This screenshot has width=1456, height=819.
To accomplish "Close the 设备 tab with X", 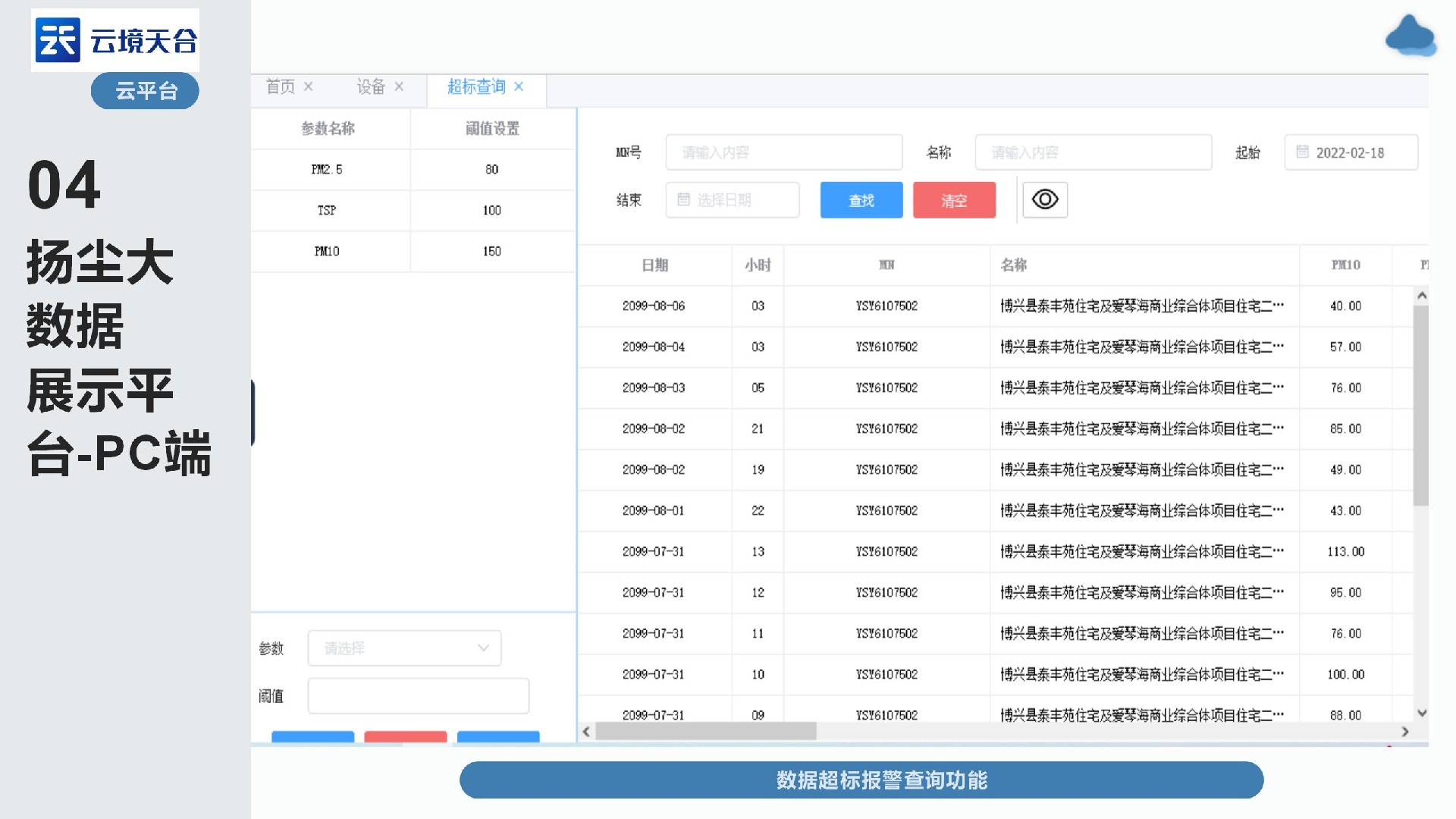I will (x=399, y=86).
